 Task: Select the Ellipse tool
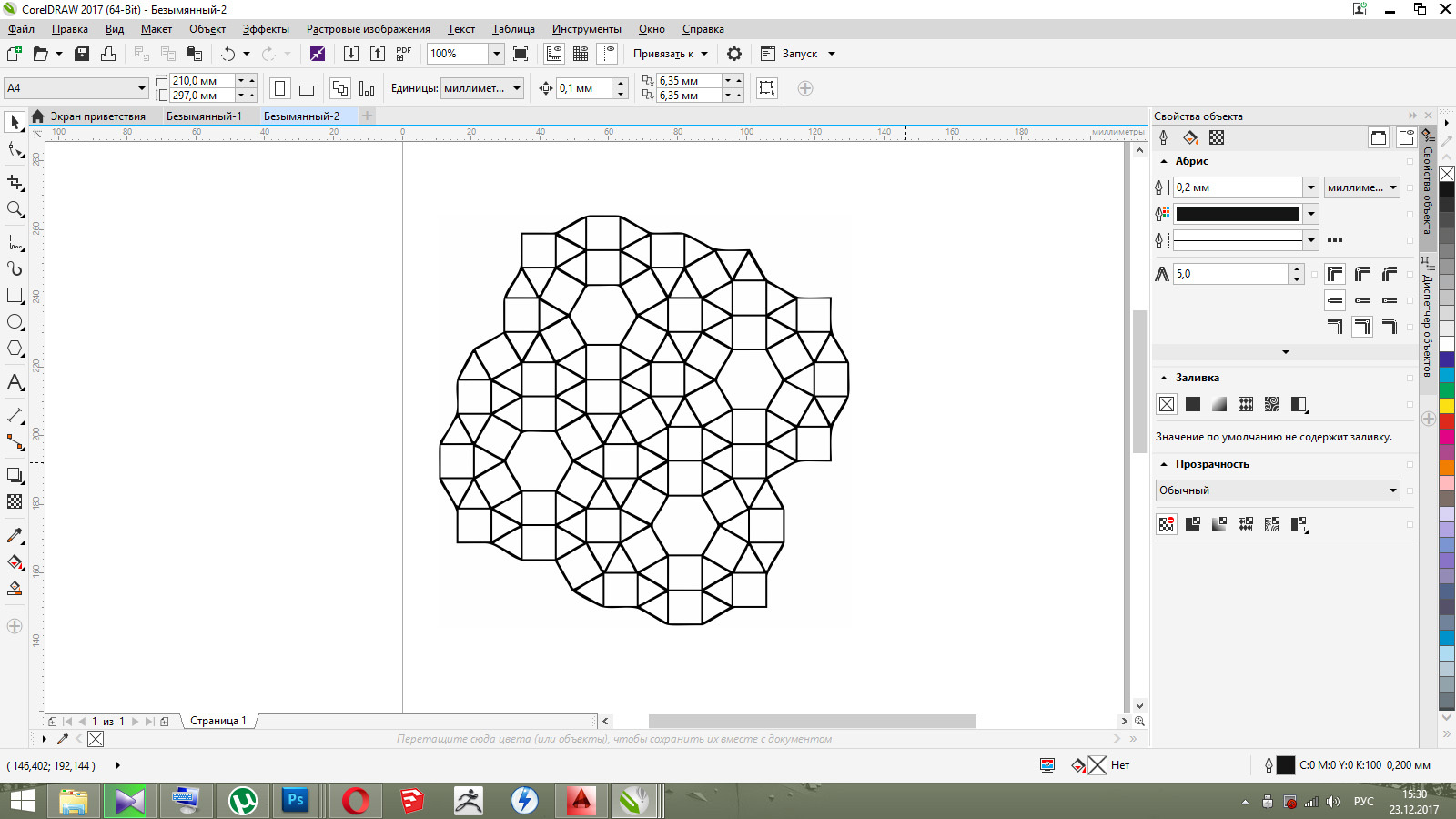pos(15,322)
